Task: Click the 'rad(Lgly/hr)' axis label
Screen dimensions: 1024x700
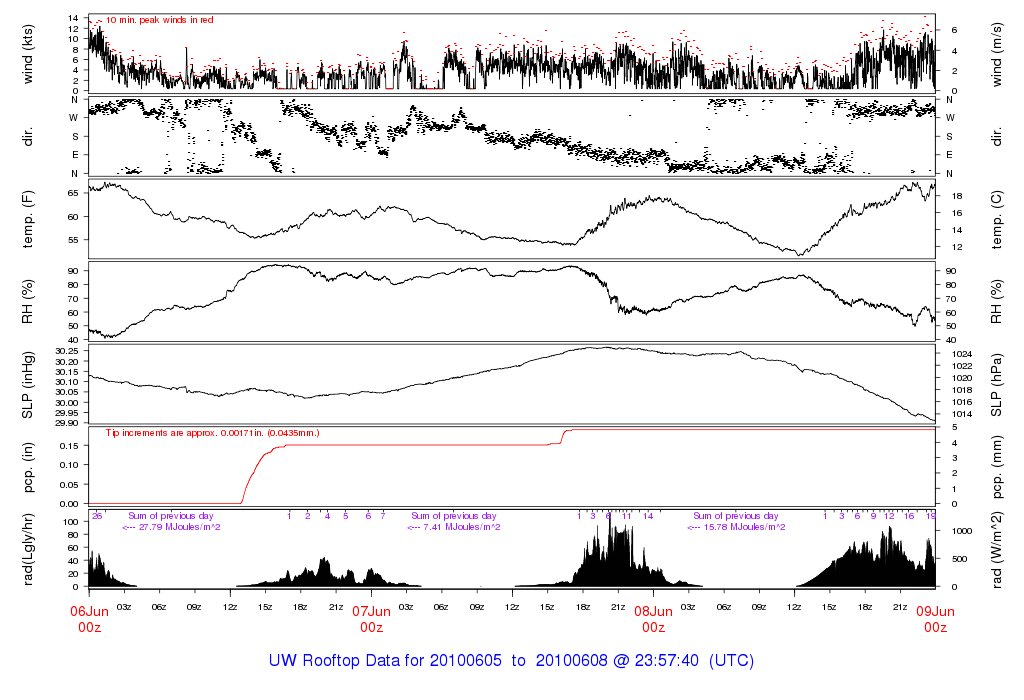Action: pyautogui.click(x=27, y=549)
